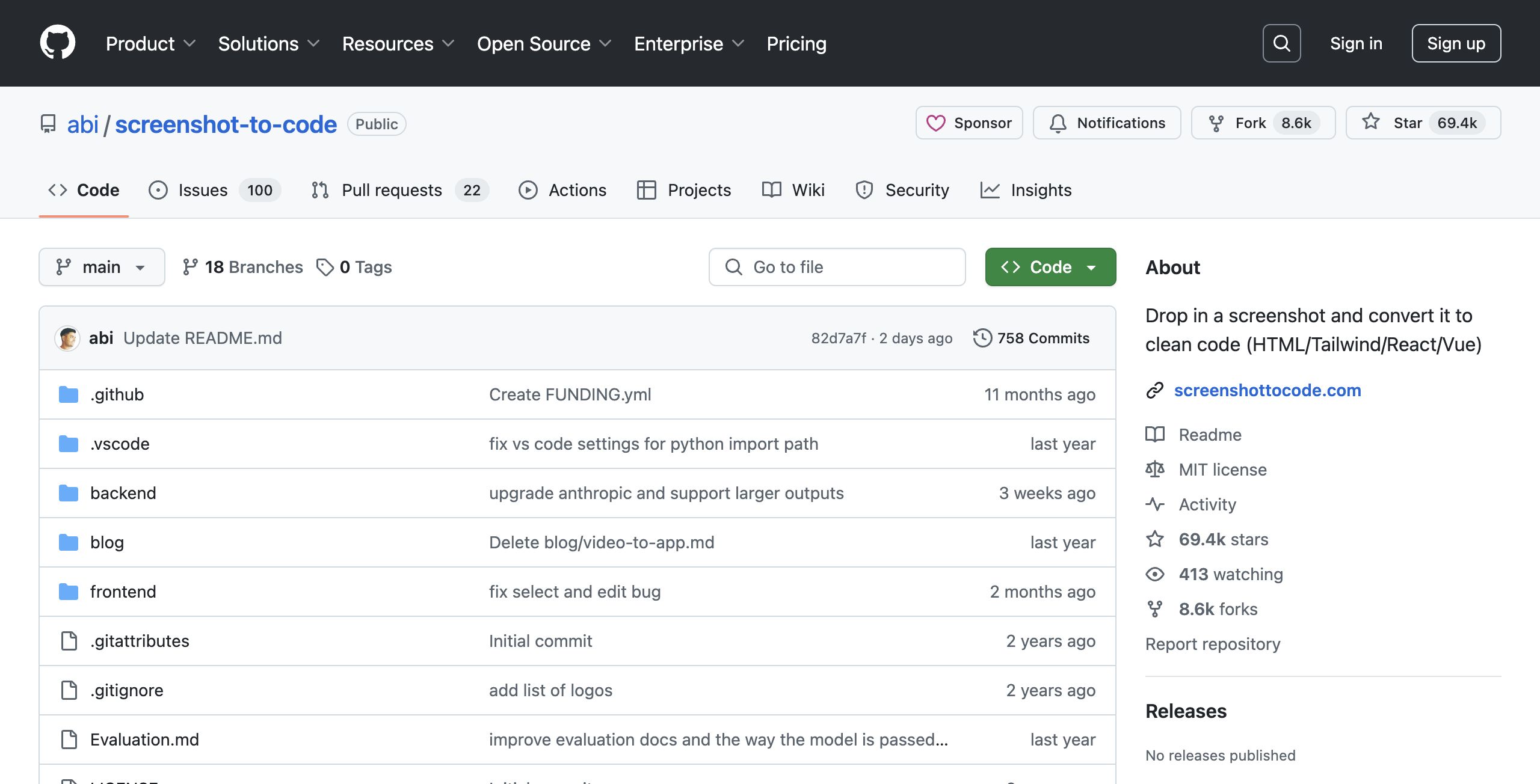
Task: Expand the Product menu
Action: [x=150, y=43]
